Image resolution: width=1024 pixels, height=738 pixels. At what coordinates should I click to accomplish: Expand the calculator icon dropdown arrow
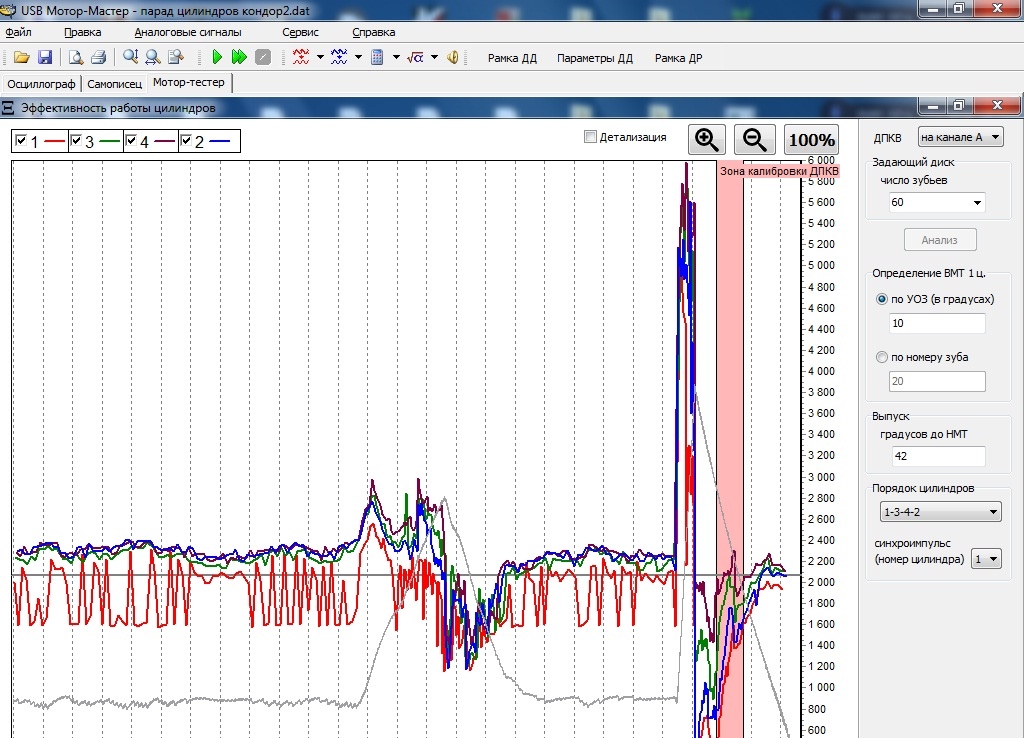click(396, 57)
